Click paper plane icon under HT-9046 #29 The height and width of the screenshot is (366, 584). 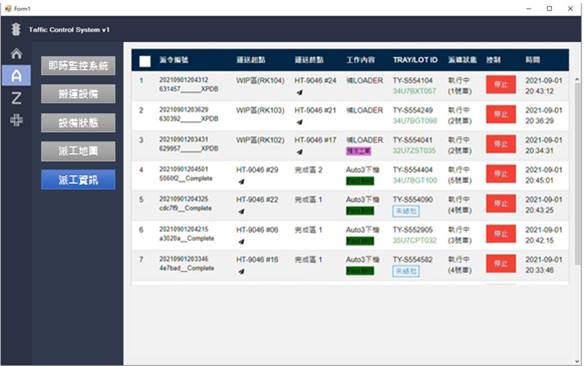point(241,182)
